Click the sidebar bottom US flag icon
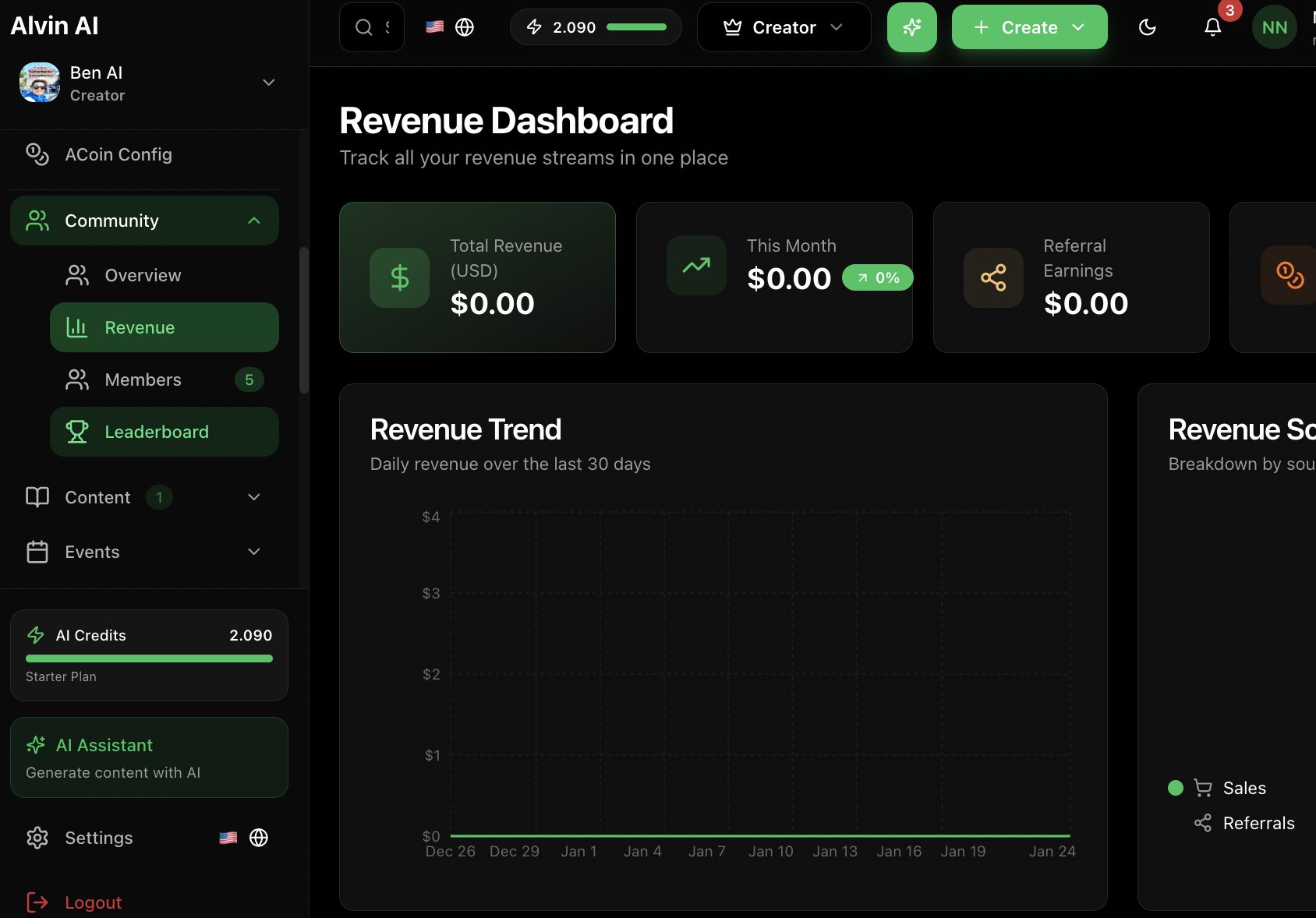This screenshot has width=1316, height=918. (x=228, y=838)
